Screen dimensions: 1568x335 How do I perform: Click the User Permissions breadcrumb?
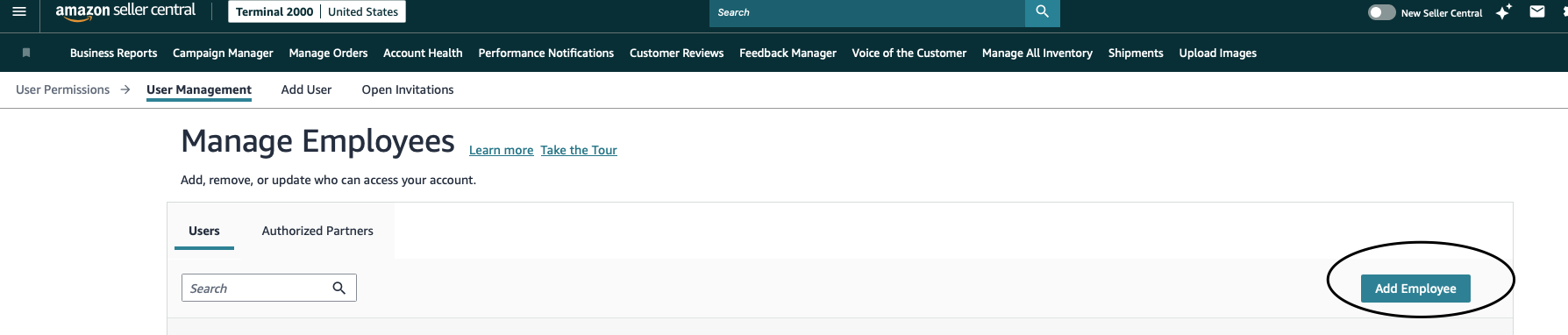coord(62,89)
